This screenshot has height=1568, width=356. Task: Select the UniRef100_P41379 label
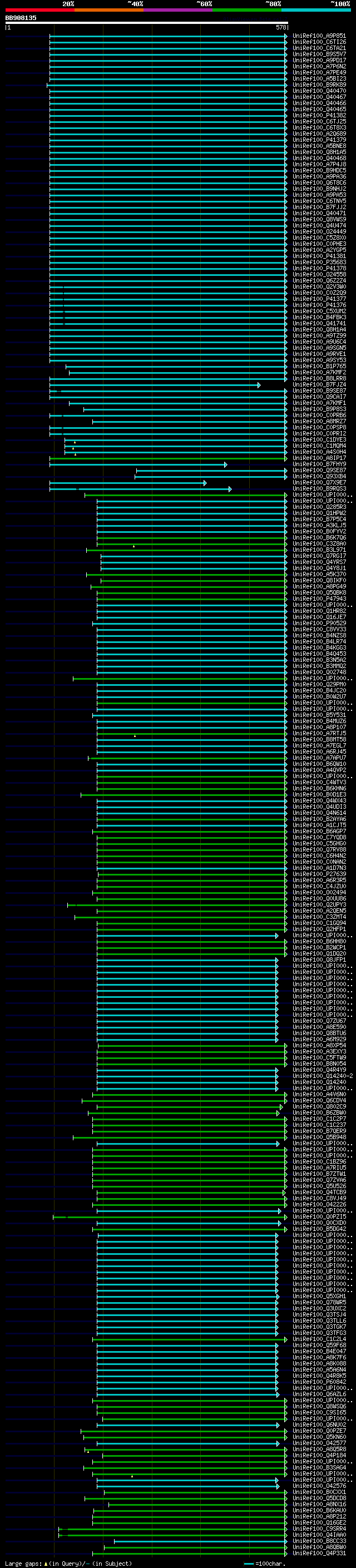(319, 140)
